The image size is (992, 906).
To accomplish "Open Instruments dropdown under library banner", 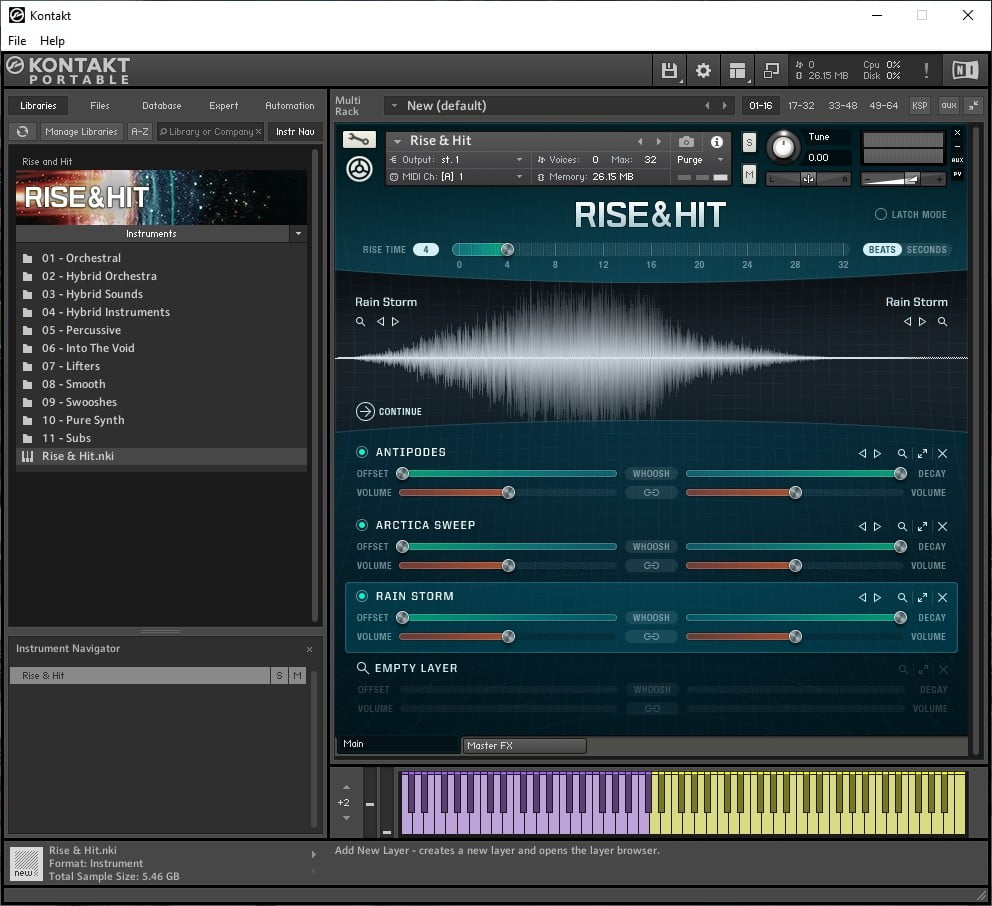I will 298,233.
